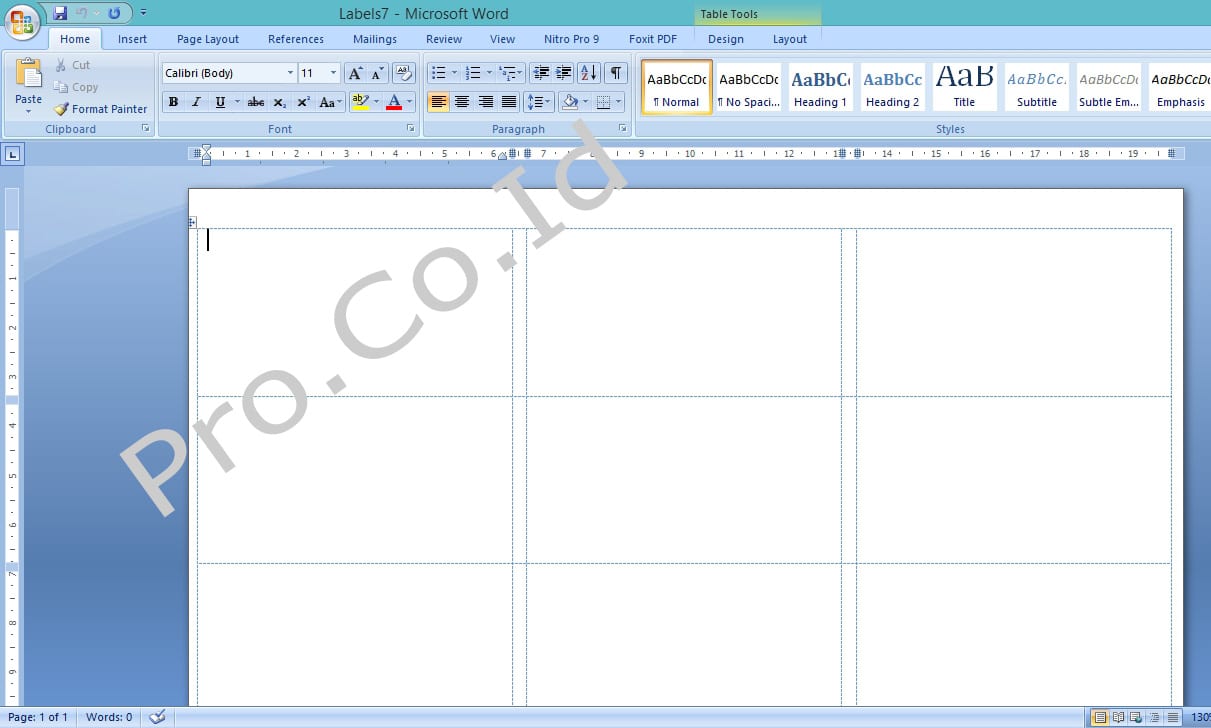Select the Heading 1 style
Screen dimensions: 1211x728
point(820,87)
